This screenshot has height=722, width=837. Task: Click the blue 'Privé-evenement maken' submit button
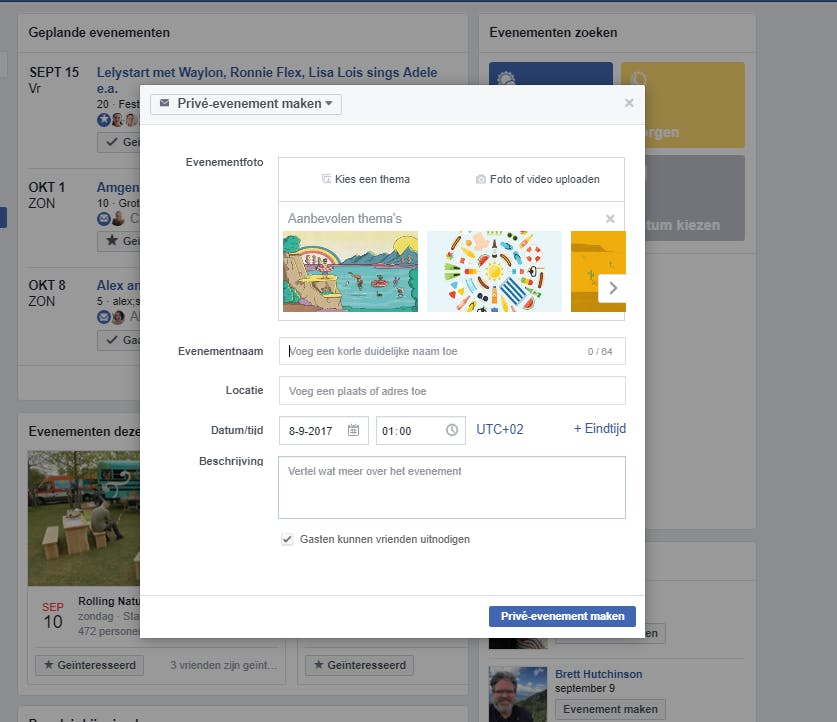[562, 616]
